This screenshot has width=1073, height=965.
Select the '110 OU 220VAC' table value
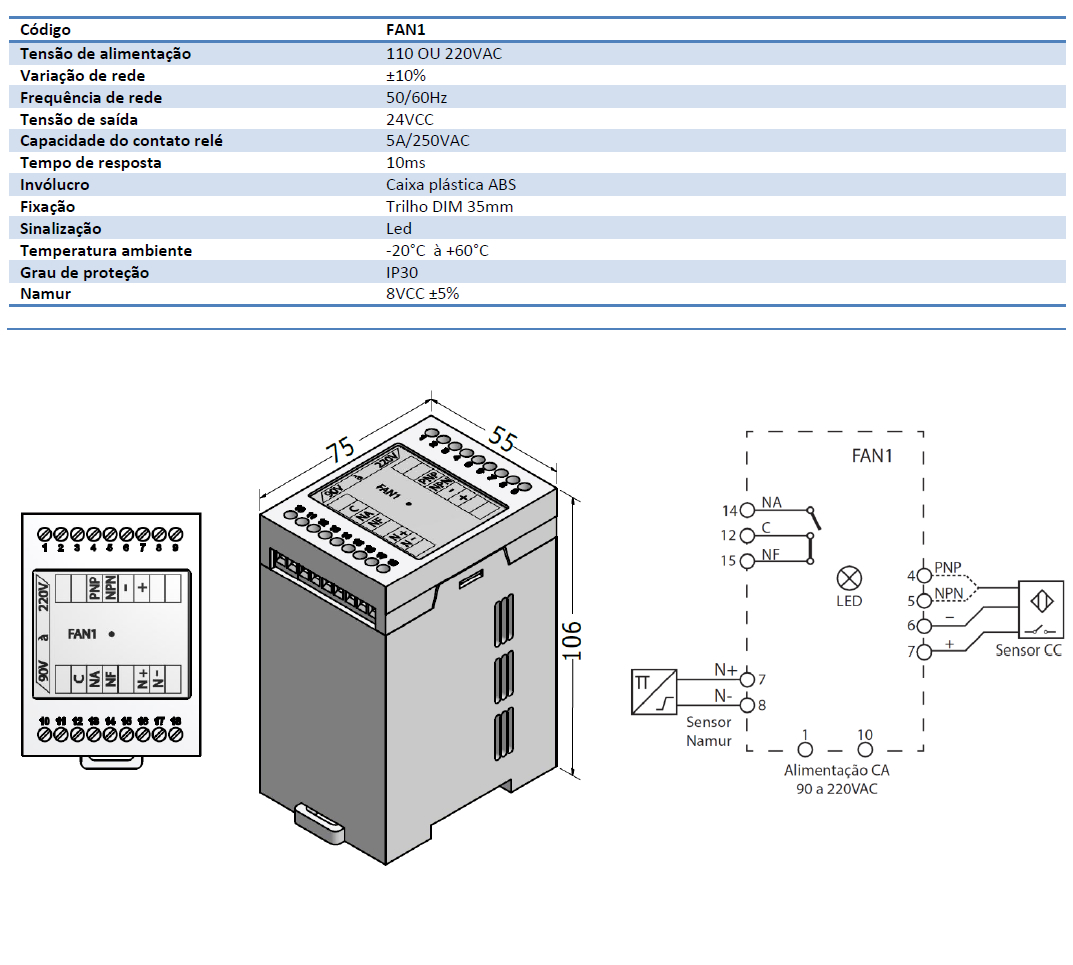coord(443,53)
